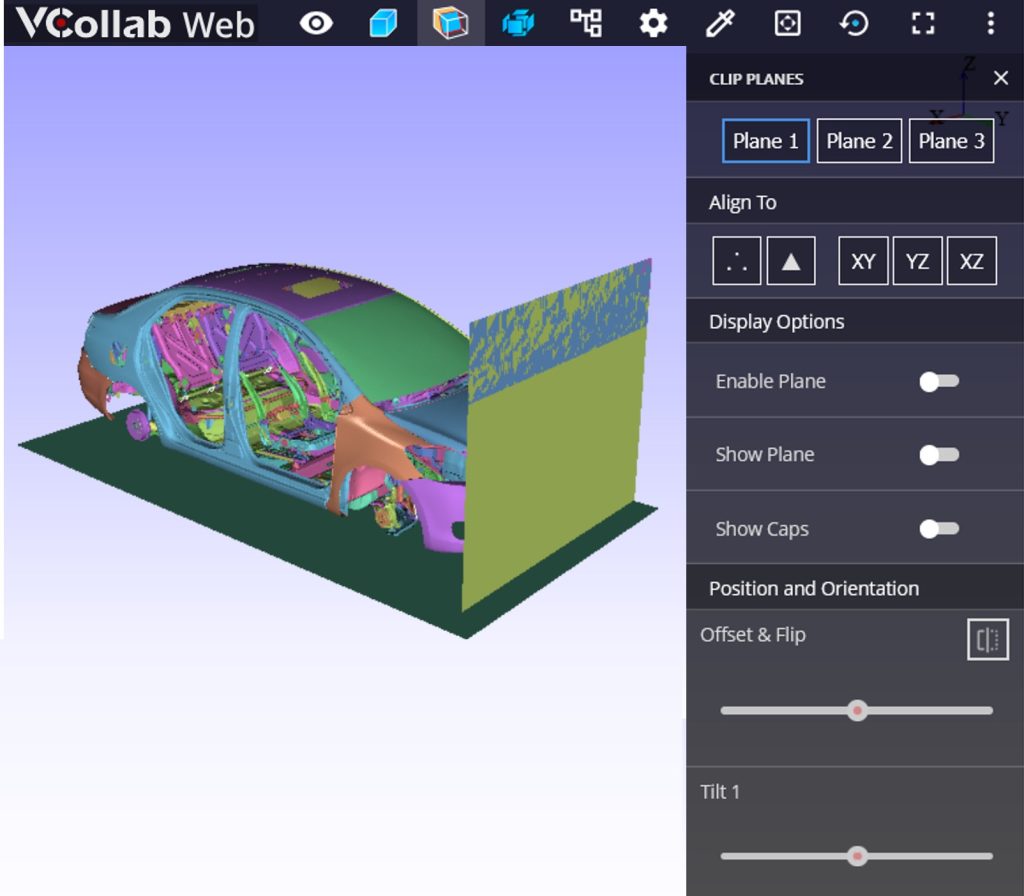
Task: Open settings gear icon
Action: click(653, 24)
